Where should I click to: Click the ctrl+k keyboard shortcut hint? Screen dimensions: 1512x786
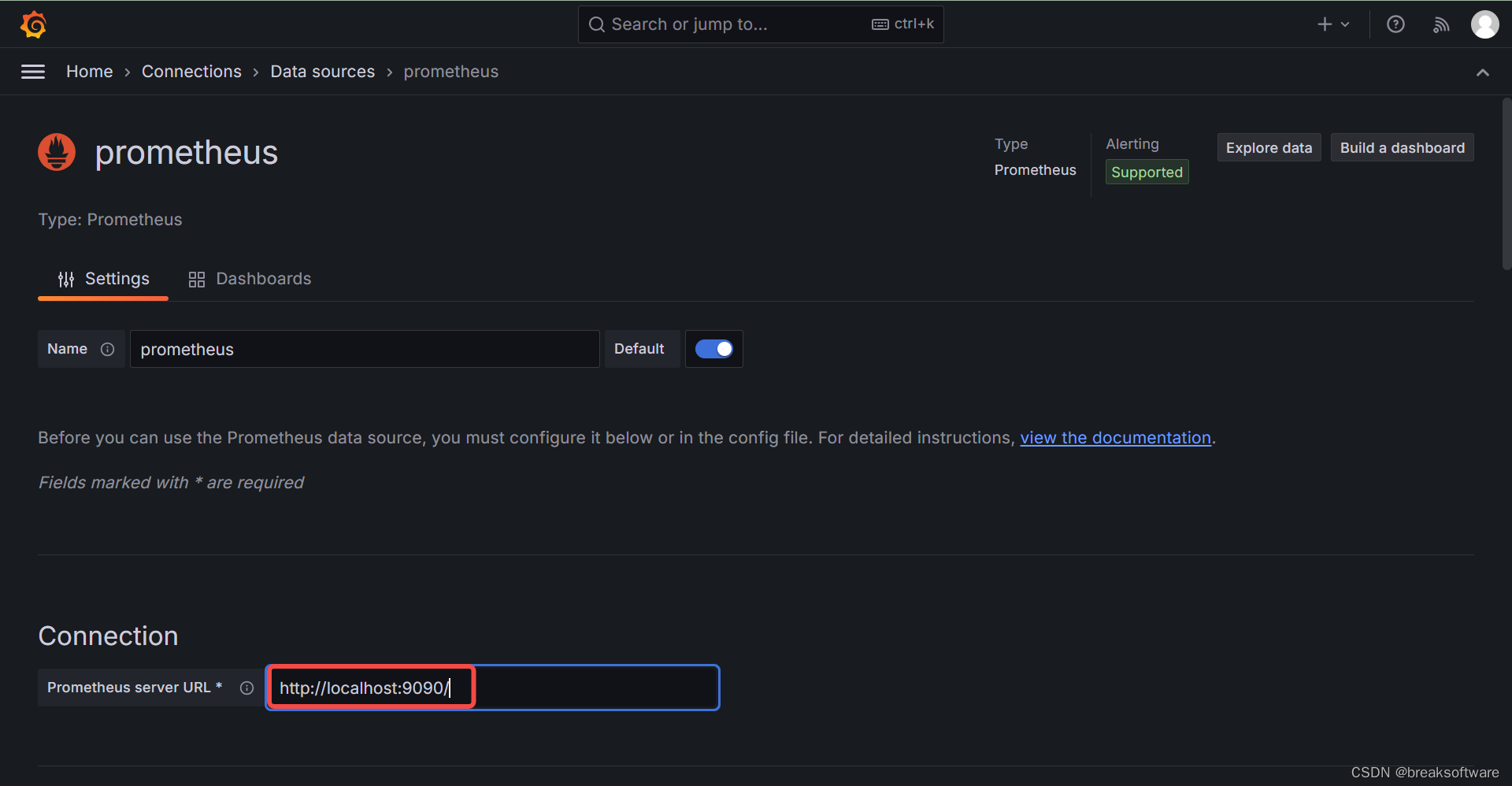tap(903, 24)
